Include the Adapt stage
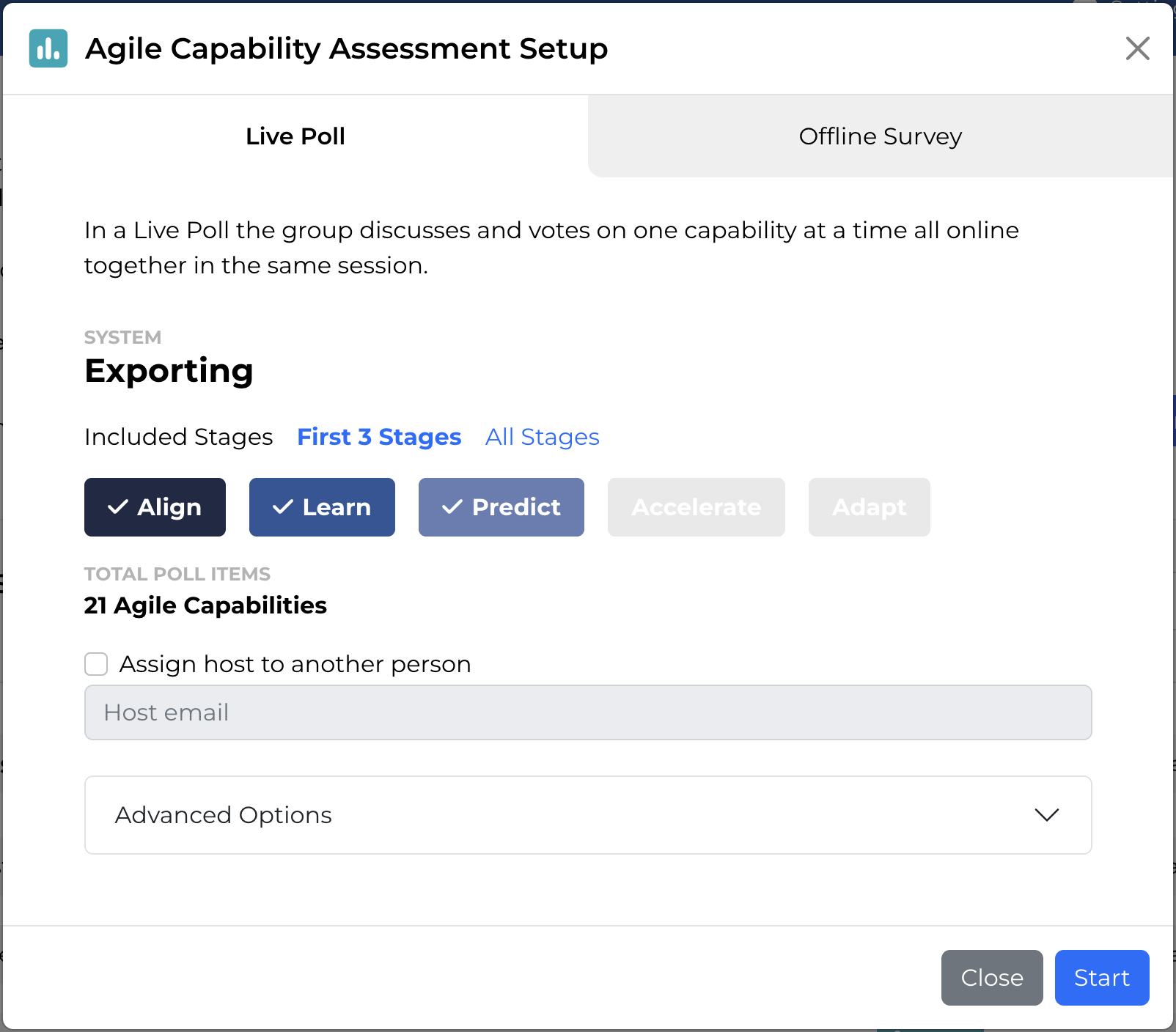This screenshot has height=1032, width=1176. coord(869,507)
